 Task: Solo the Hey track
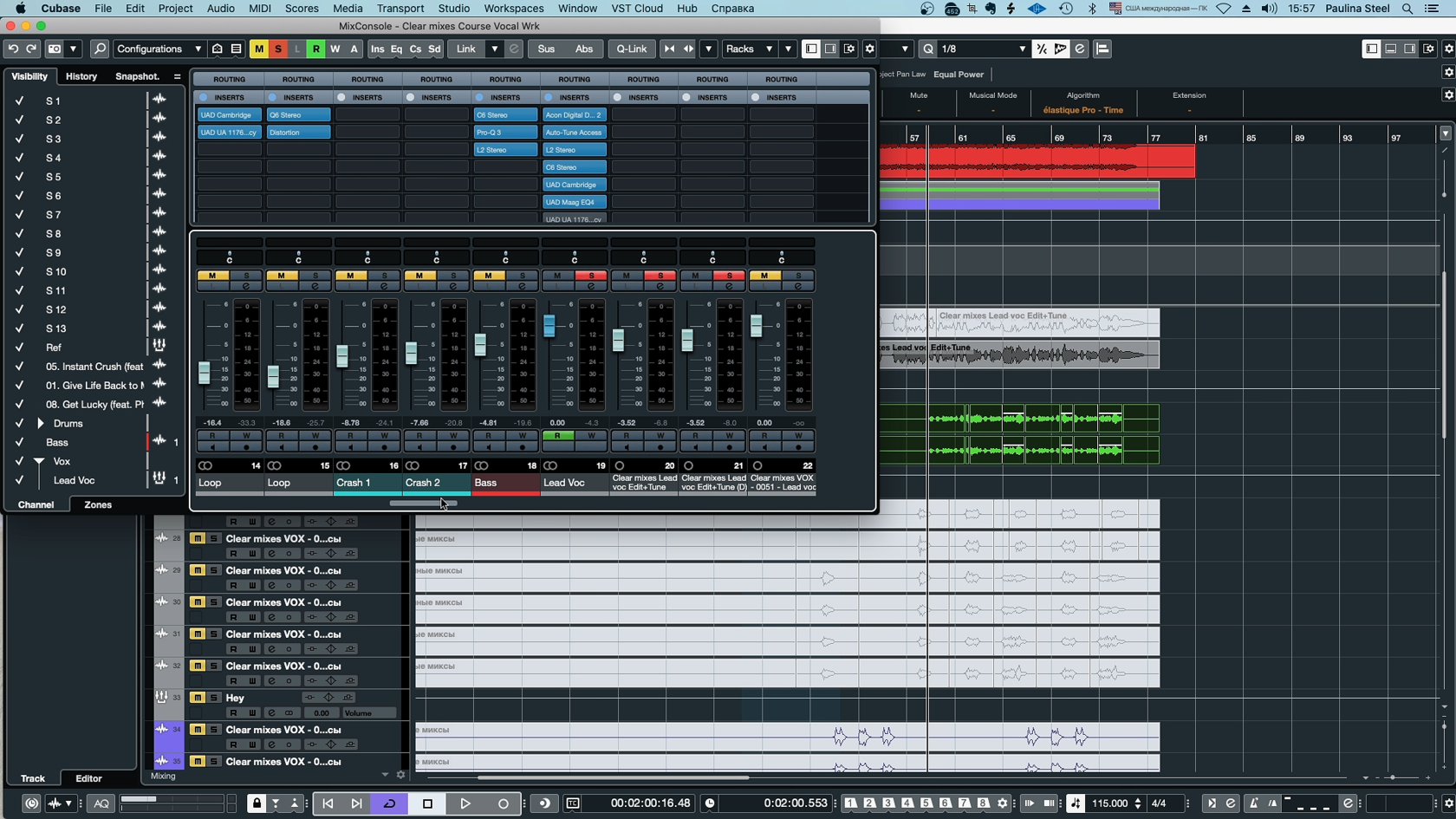click(213, 698)
